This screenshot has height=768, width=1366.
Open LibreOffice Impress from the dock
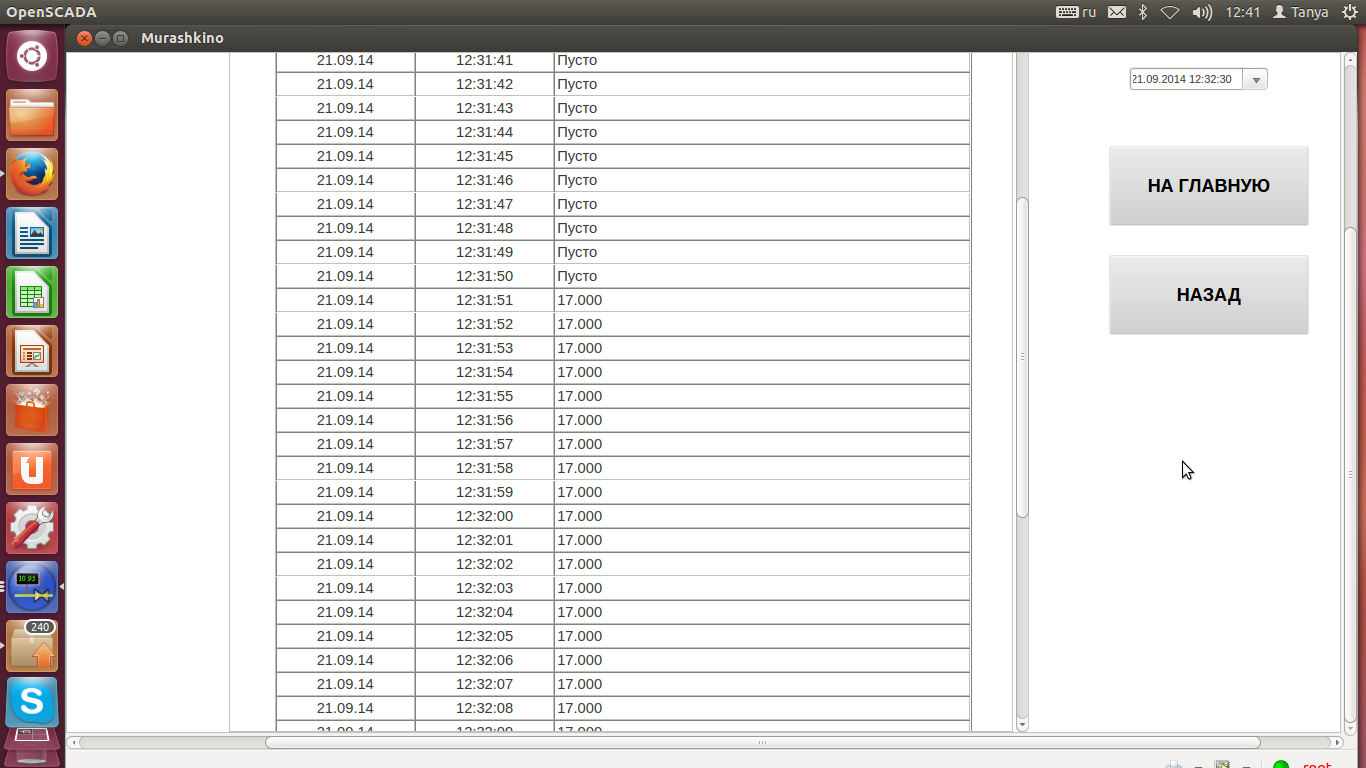click(x=32, y=351)
